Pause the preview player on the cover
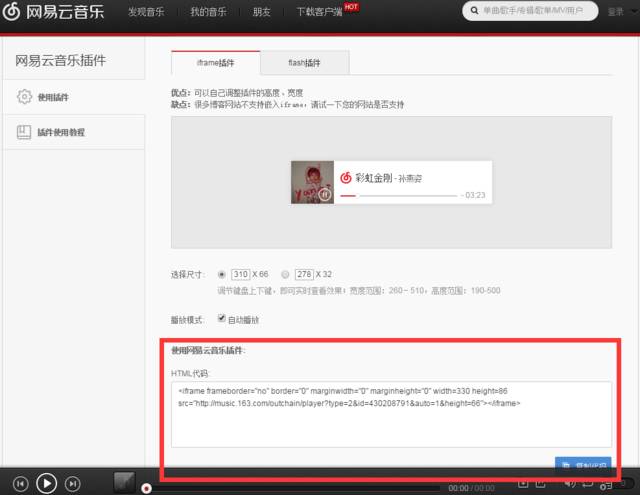640x495 pixels. [x=324, y=195]
